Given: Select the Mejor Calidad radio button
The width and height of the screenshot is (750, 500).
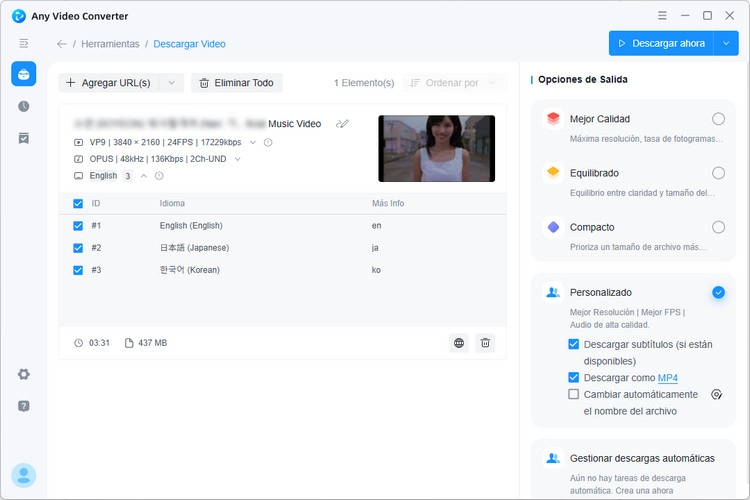Looking at the screenshot, I should (718, 119).
